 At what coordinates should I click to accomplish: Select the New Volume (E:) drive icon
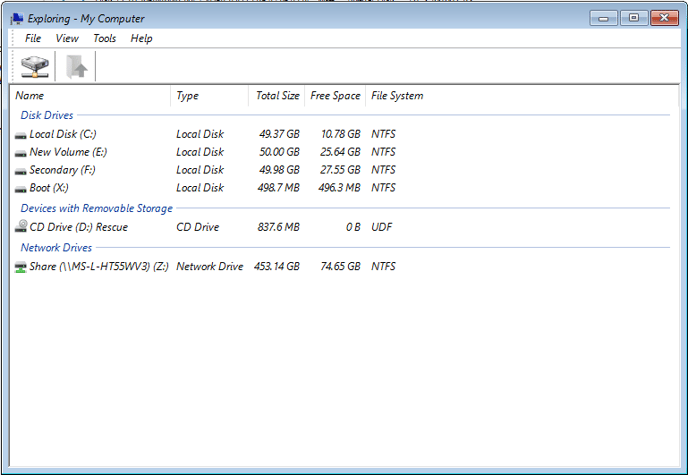tap(21, 153)
